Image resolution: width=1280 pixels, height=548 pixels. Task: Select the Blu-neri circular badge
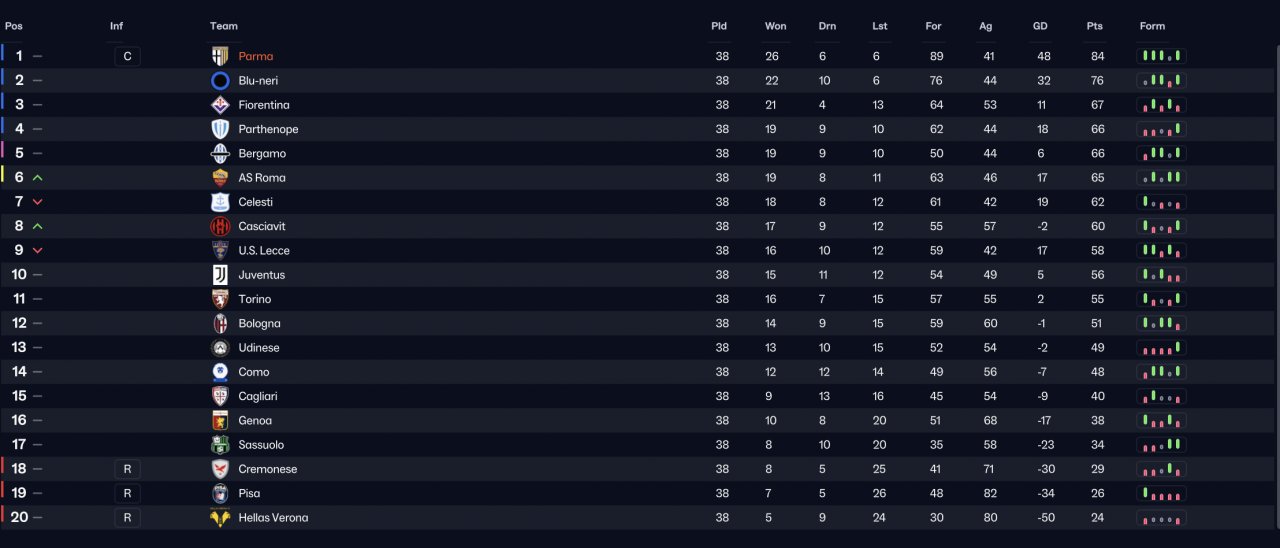tap(220, 80)
